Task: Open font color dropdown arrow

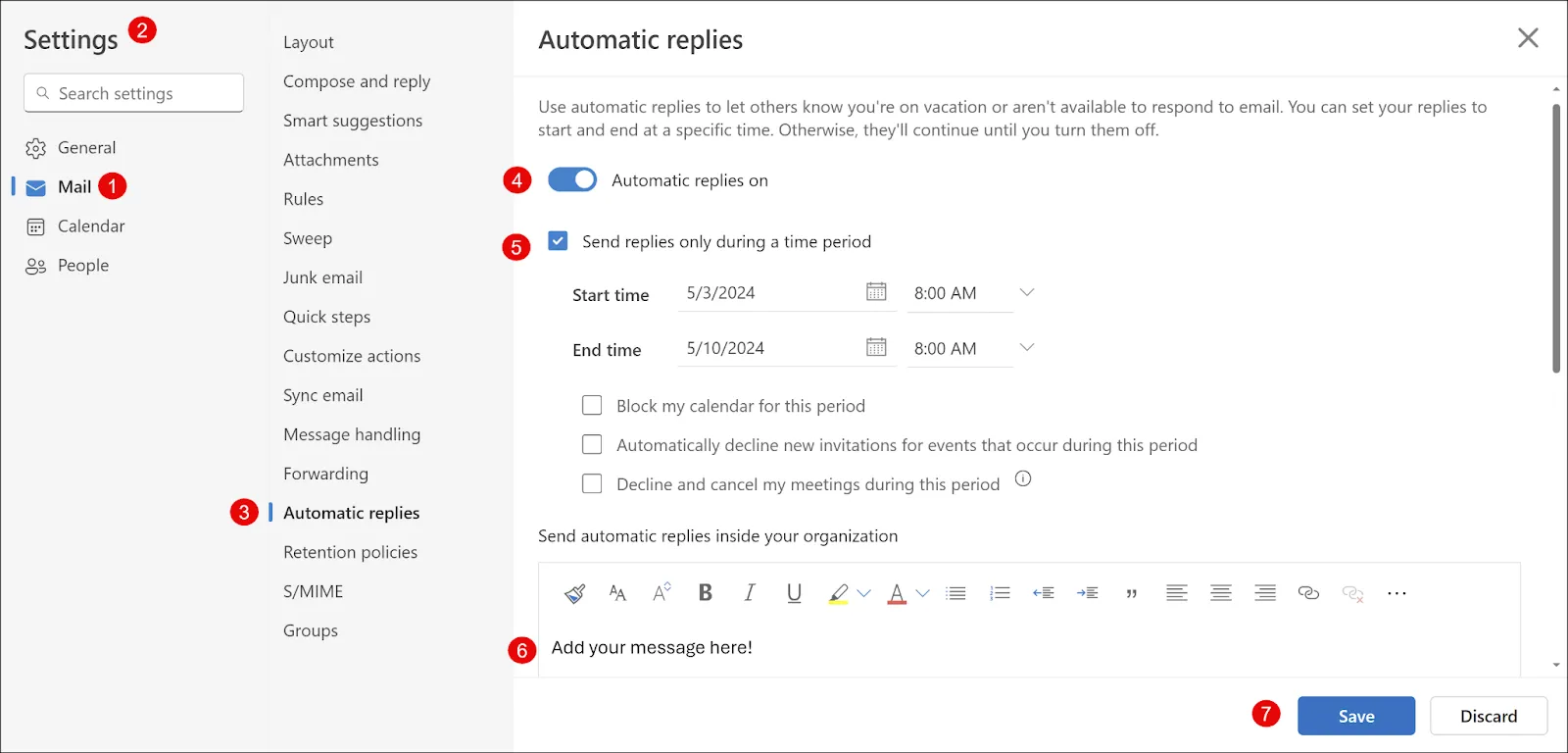Action: [x=922, y=593]
